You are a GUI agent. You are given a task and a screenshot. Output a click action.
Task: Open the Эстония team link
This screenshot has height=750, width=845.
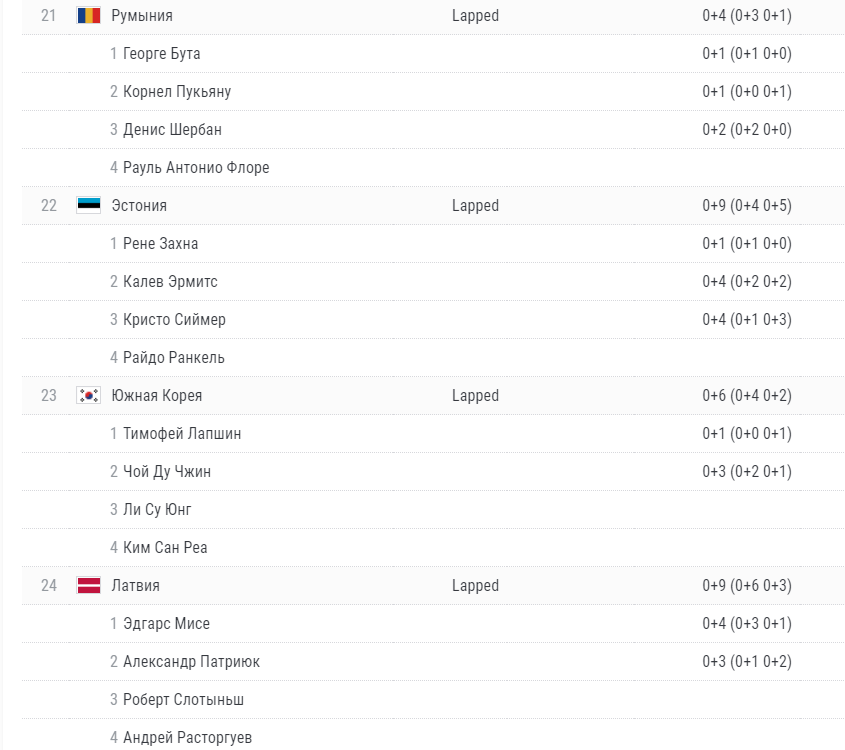pos(139,205)
